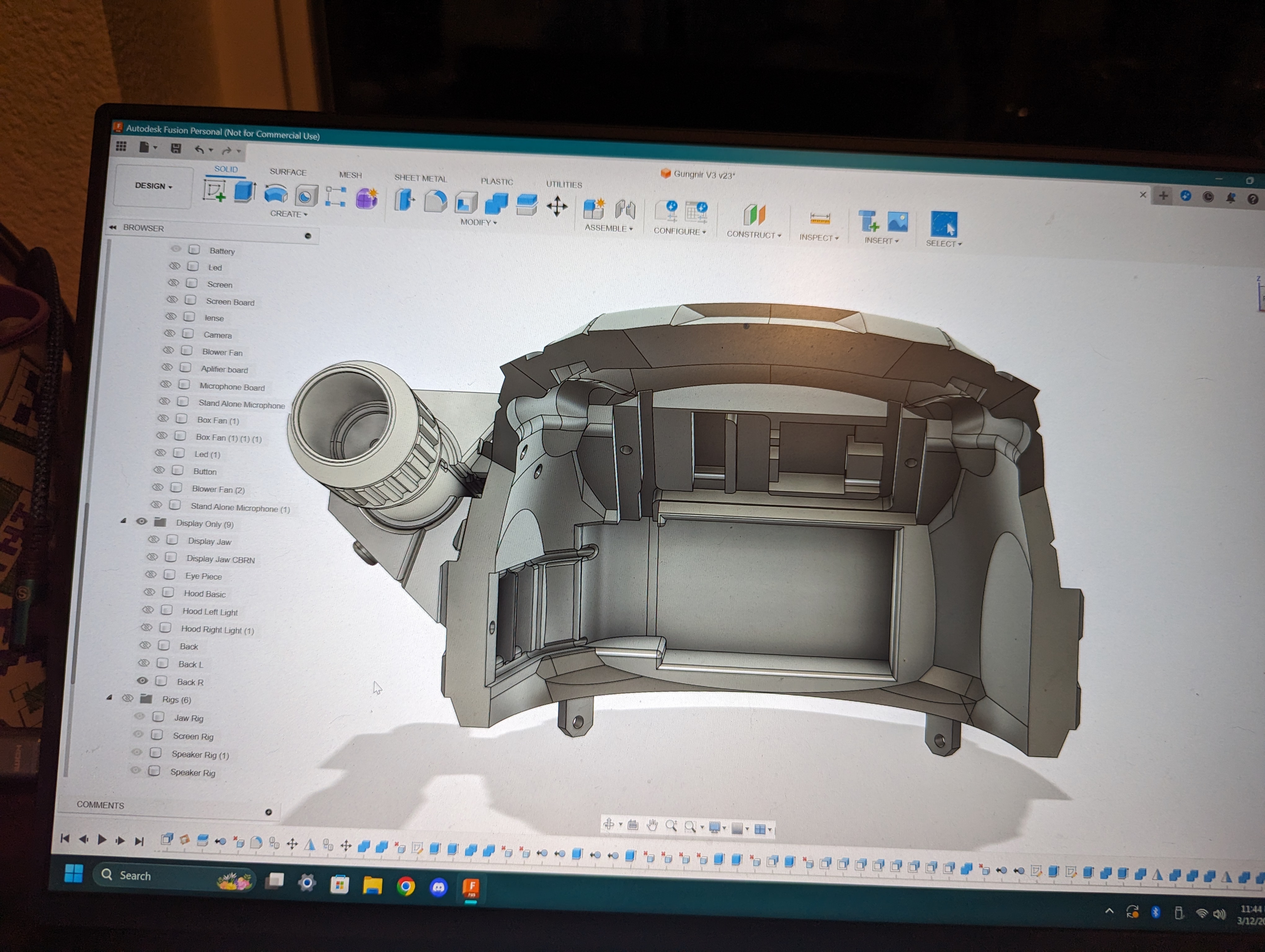Toggle visibility eye for Back R
Screen dimensions: 1265x952
point(142,681)
